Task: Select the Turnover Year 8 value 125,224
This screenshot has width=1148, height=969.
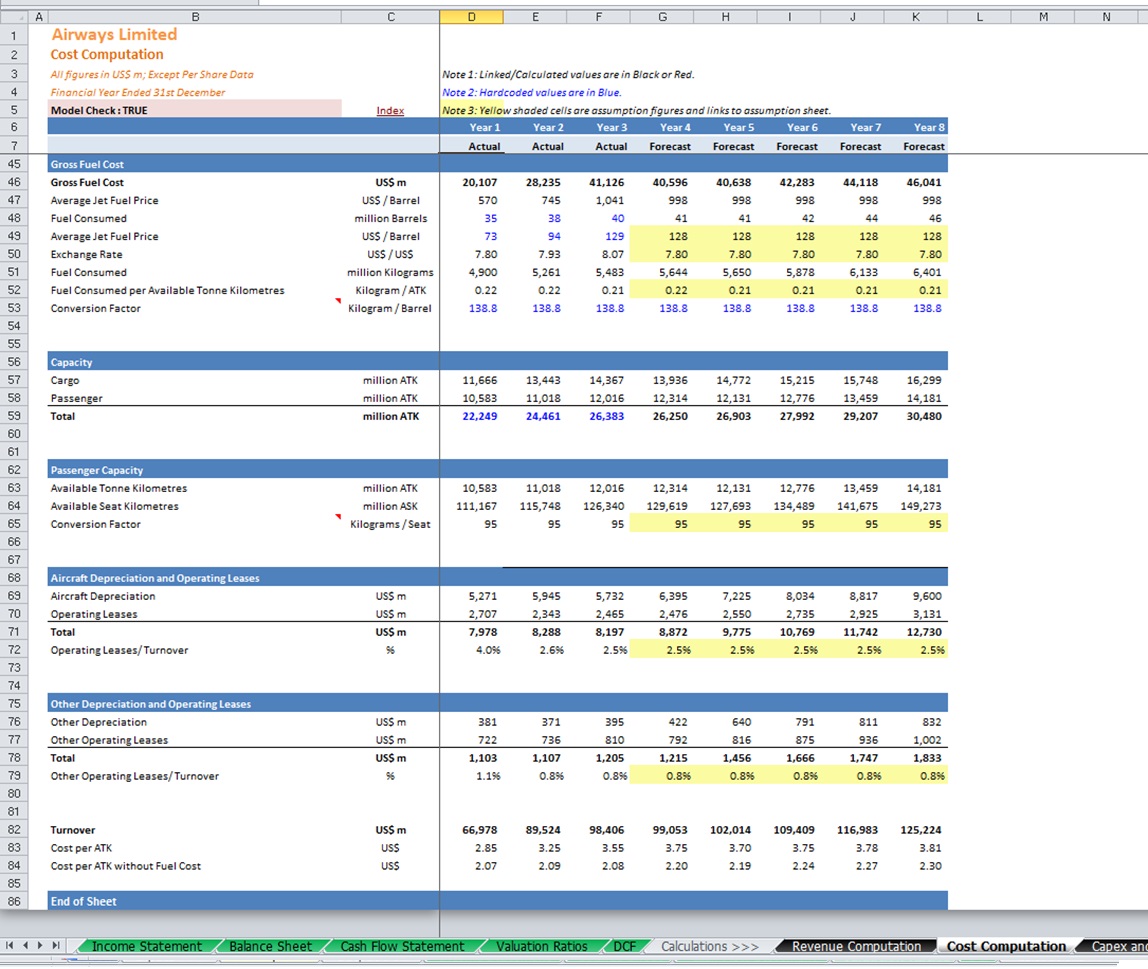Action: click(x=920, y=830)
